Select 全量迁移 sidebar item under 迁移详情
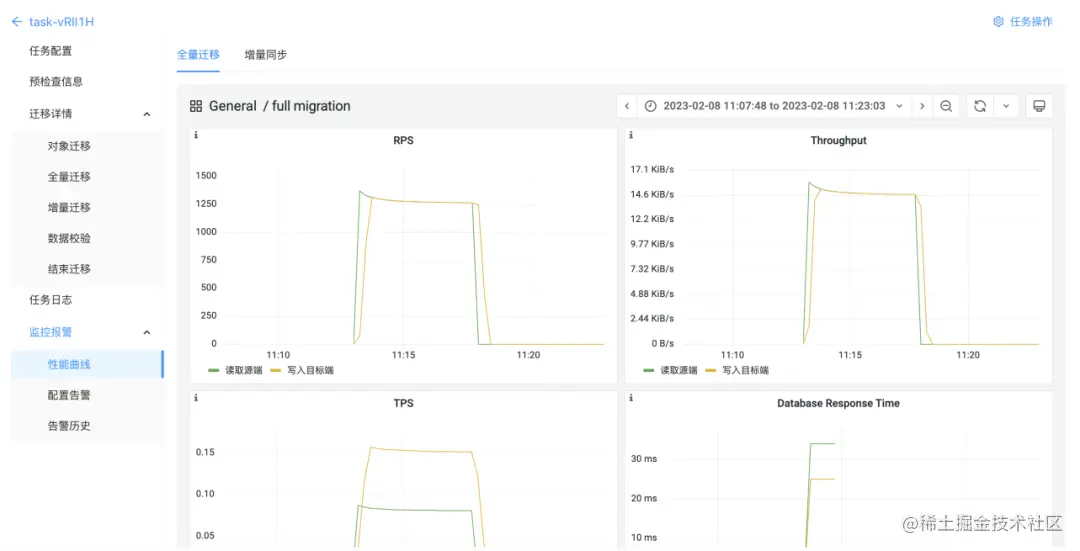The width and height of the screenshot is (1080, 551). [x=69, y=177]
